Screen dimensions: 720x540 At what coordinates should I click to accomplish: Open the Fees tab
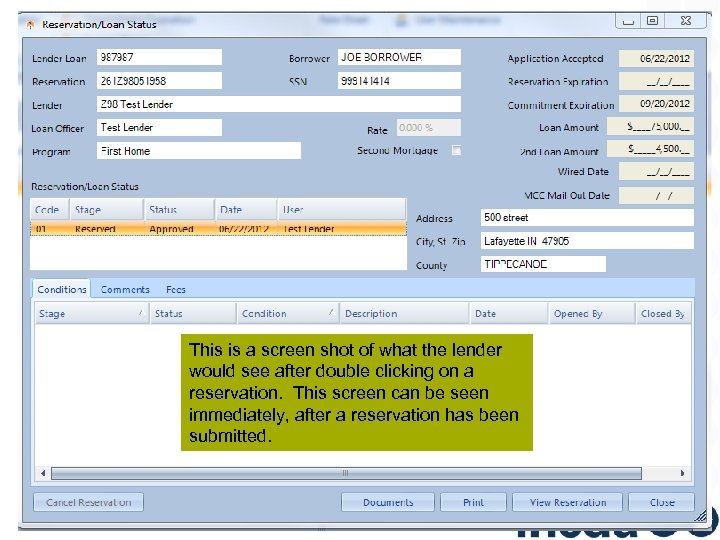[175, 290]
